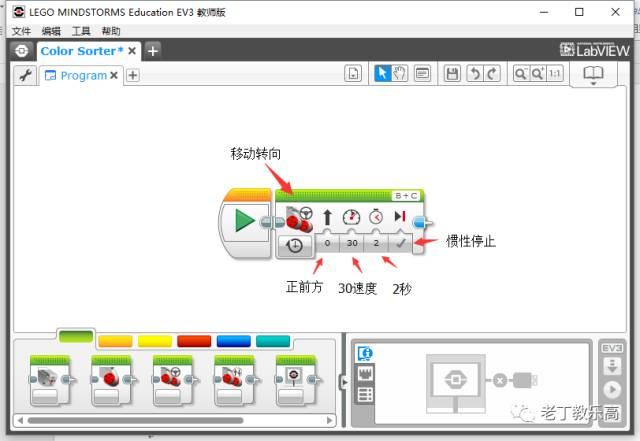Click the Move Steering block icon
This screenshot has width=640, height=441.
[x=300, y=219]
